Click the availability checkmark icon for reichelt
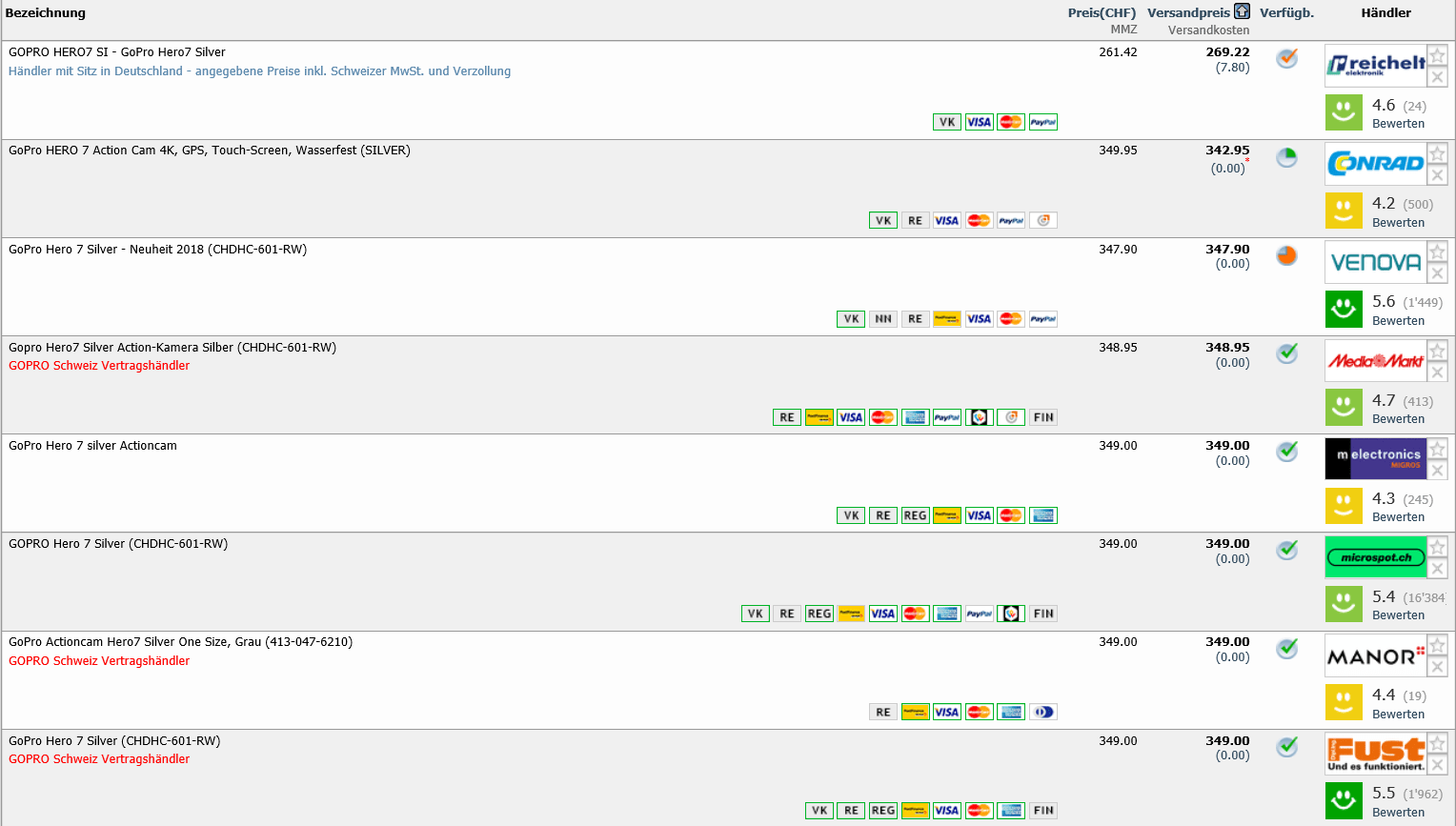1456x826 pixels. point(1287,59)
